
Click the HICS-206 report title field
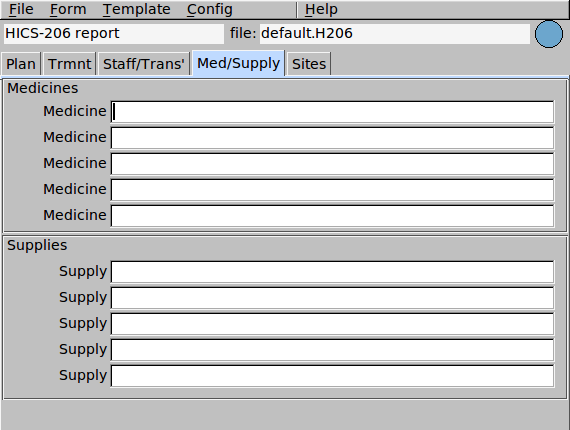pyautogui.click(x=114, y=34)
